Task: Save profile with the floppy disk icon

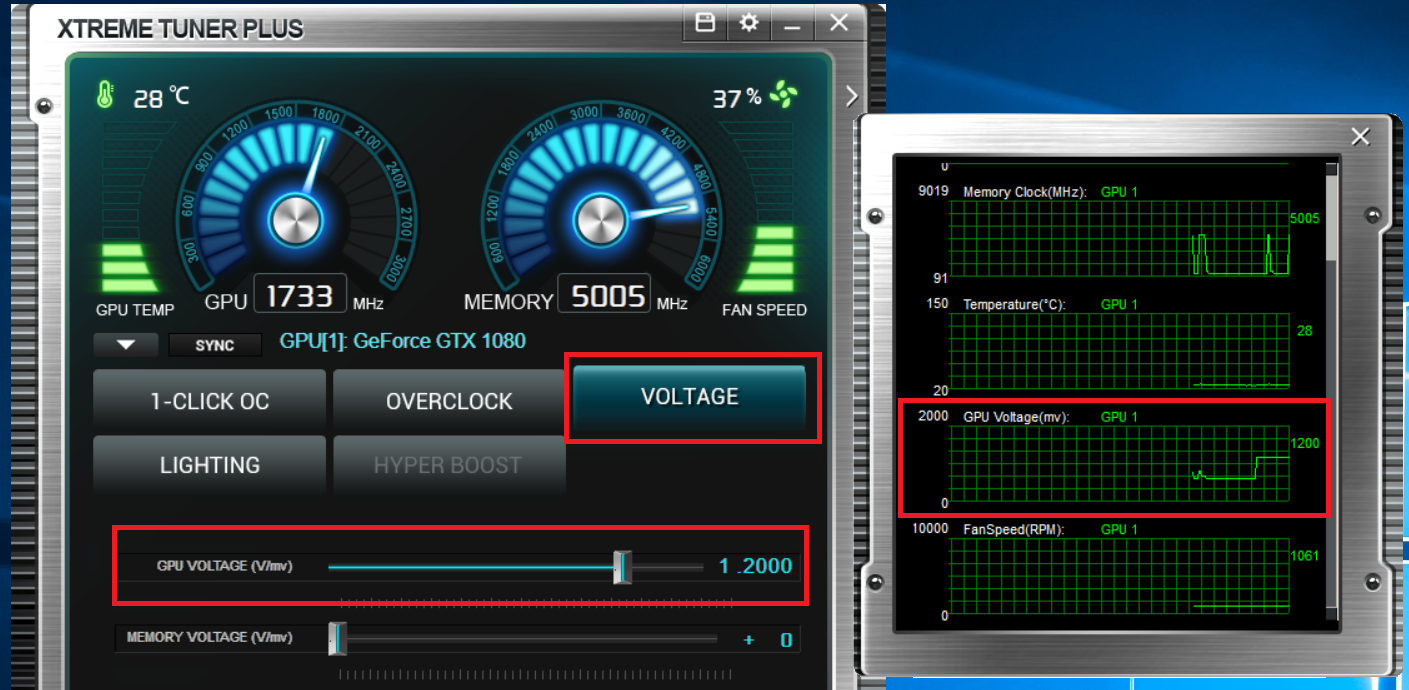Action: tap(705, 22)
